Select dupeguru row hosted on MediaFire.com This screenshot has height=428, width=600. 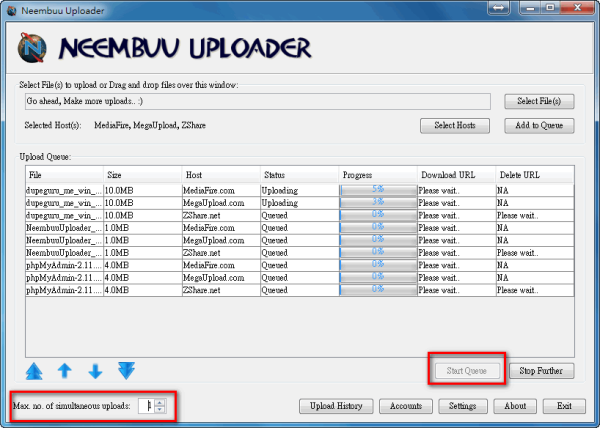(x=300, y=190)
